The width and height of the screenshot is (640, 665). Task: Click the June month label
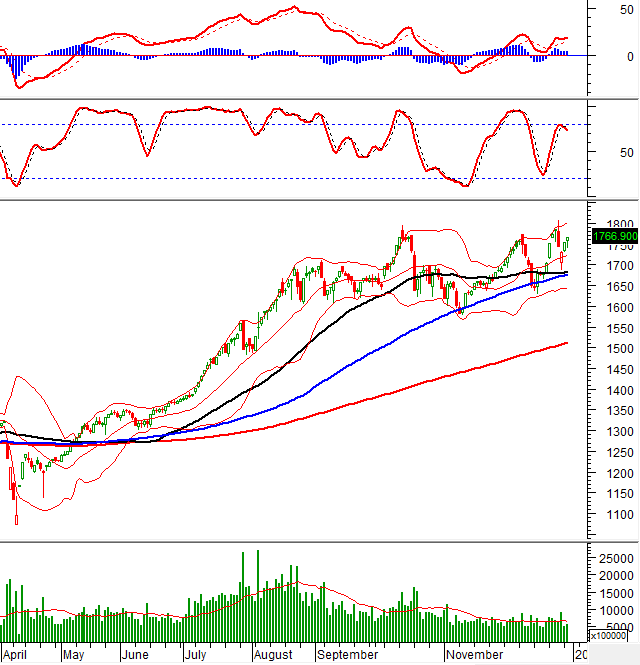click(135, 656)
